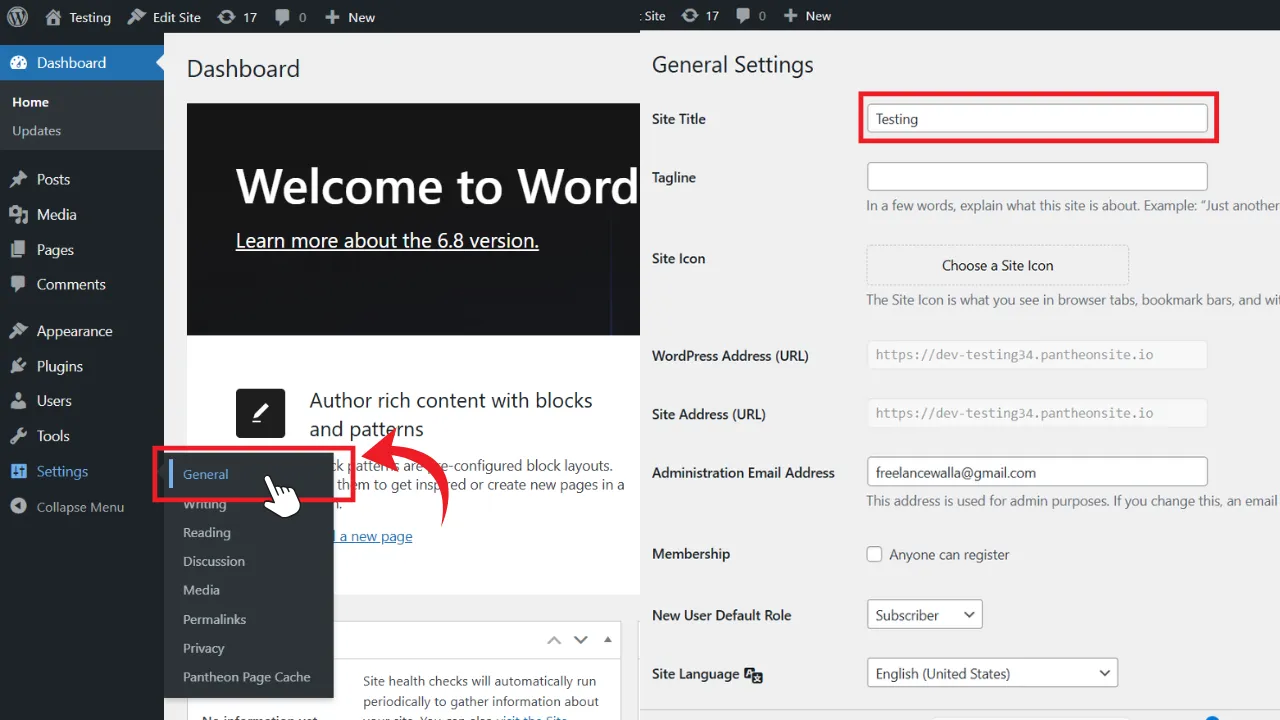Select Media in Settings flyout
The width and height of the screenshot is (1280, 720).
[201, 591]
